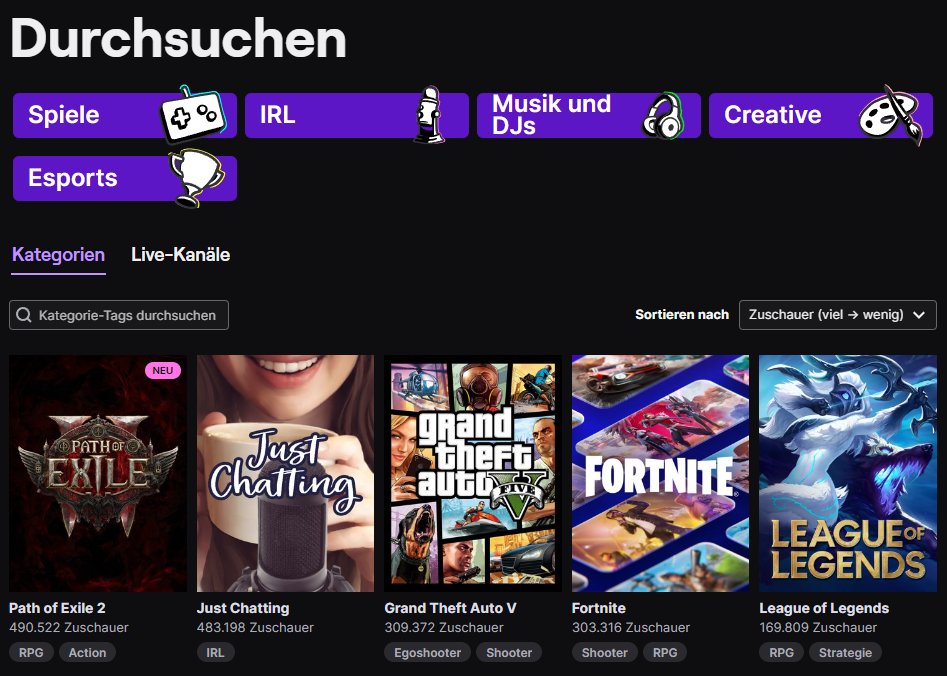Open the Path of Exile 2 cover

pyautogui.click(x=98, y=474)
